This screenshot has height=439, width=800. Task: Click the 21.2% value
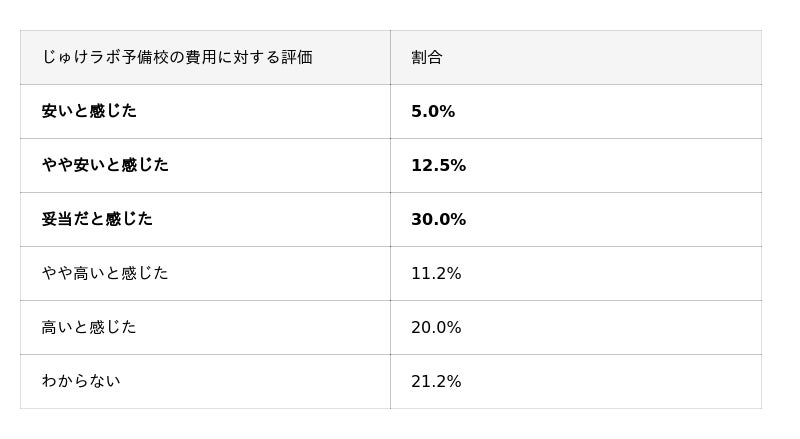tap(436, 382)
